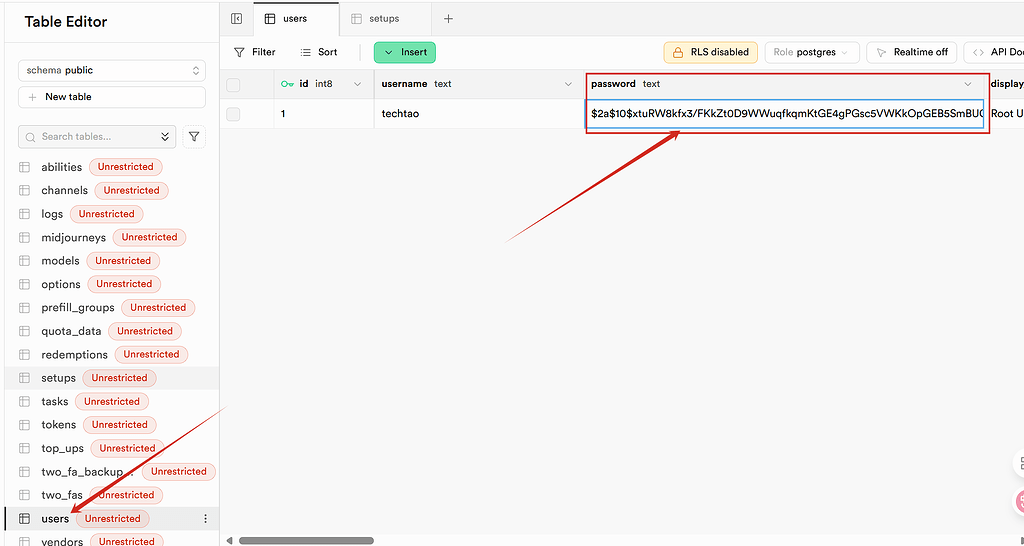The image size is (1024, 546).
Task: Select id cell with value 1
Action: [324, 114]
